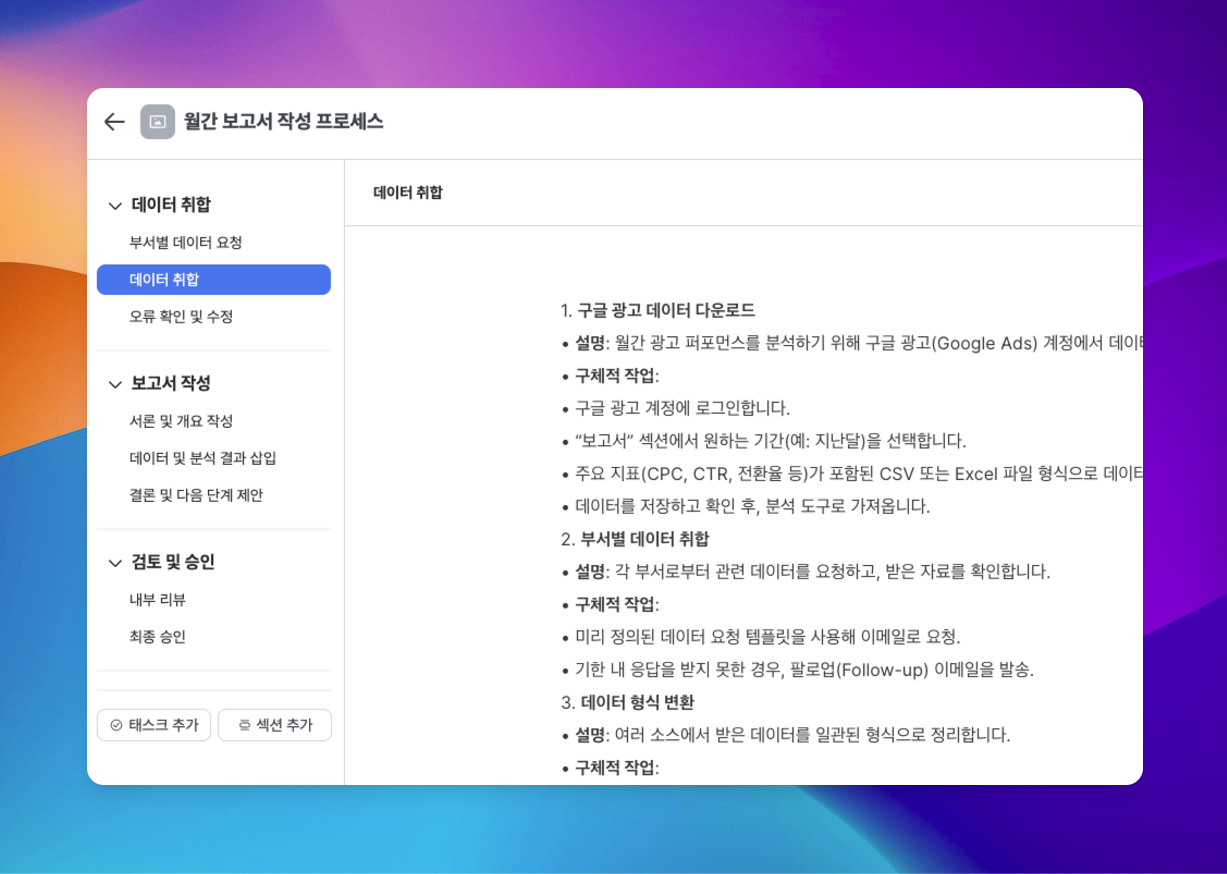Click the 섹션 추가 button
This screenshot has width=1227, height=874.
274,725
